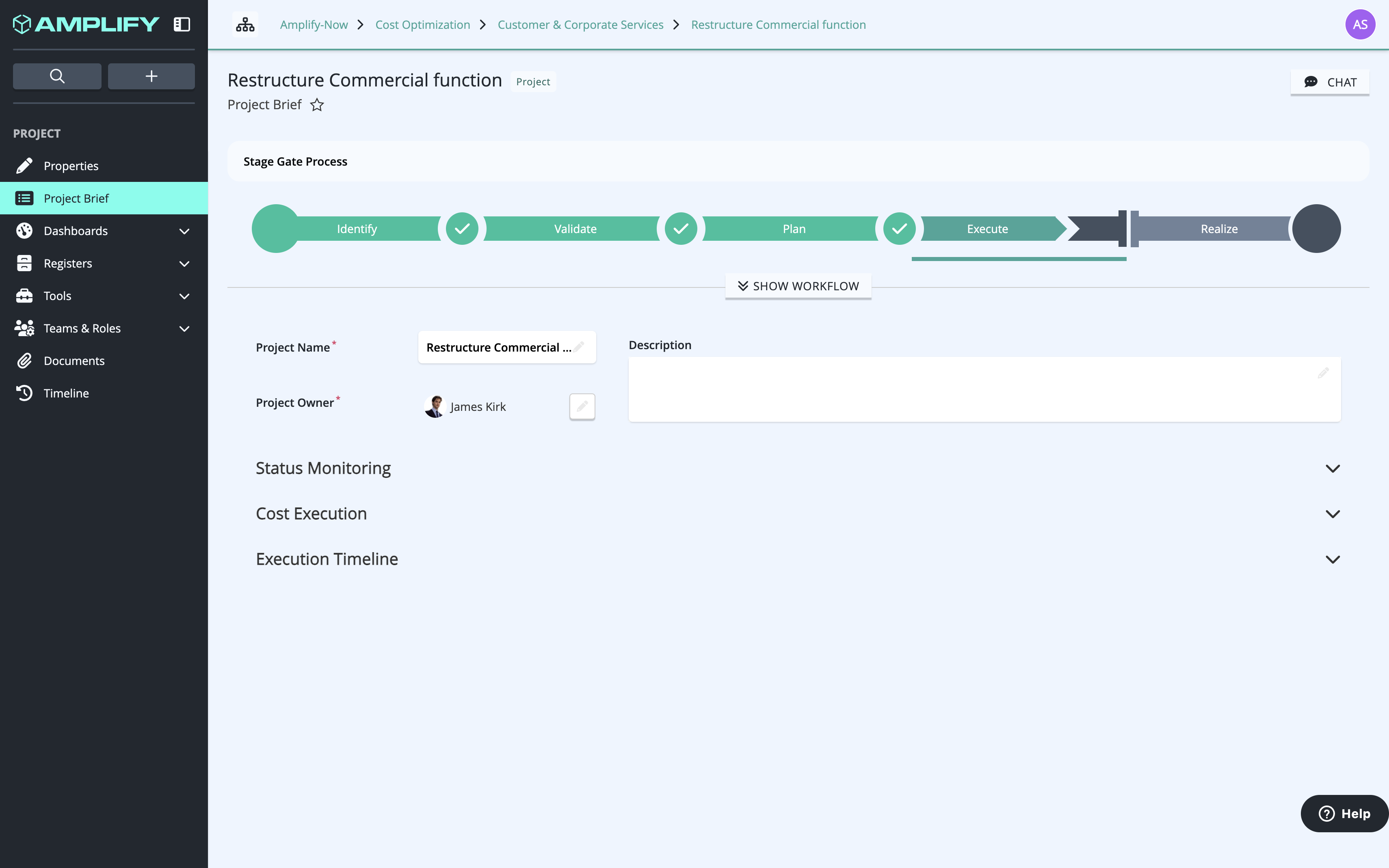1389x868 pixels.
Task: Select the Identify stage
Action: (357, 229)
